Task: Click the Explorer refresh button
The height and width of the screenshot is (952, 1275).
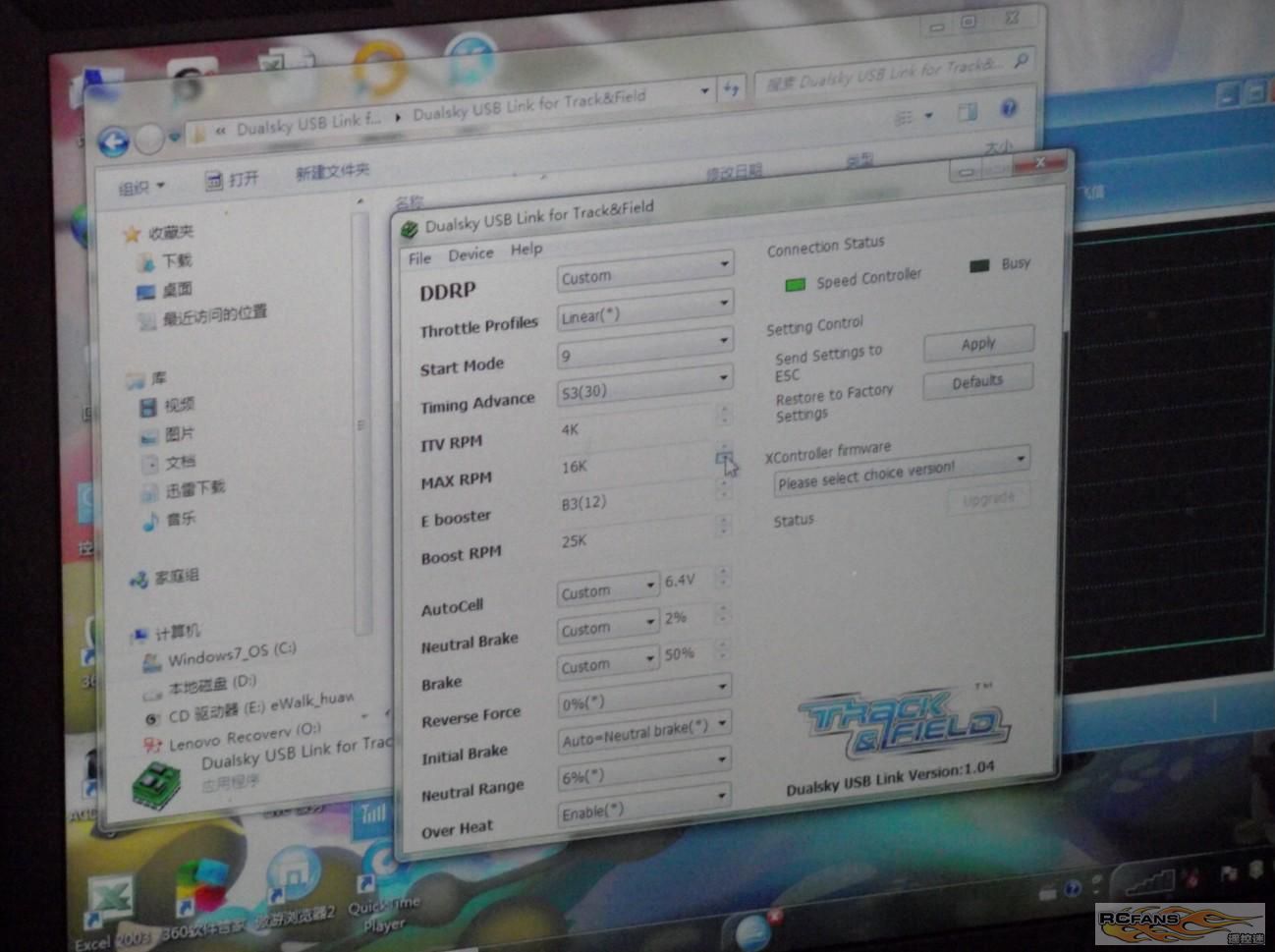Action: coord(731,88)
